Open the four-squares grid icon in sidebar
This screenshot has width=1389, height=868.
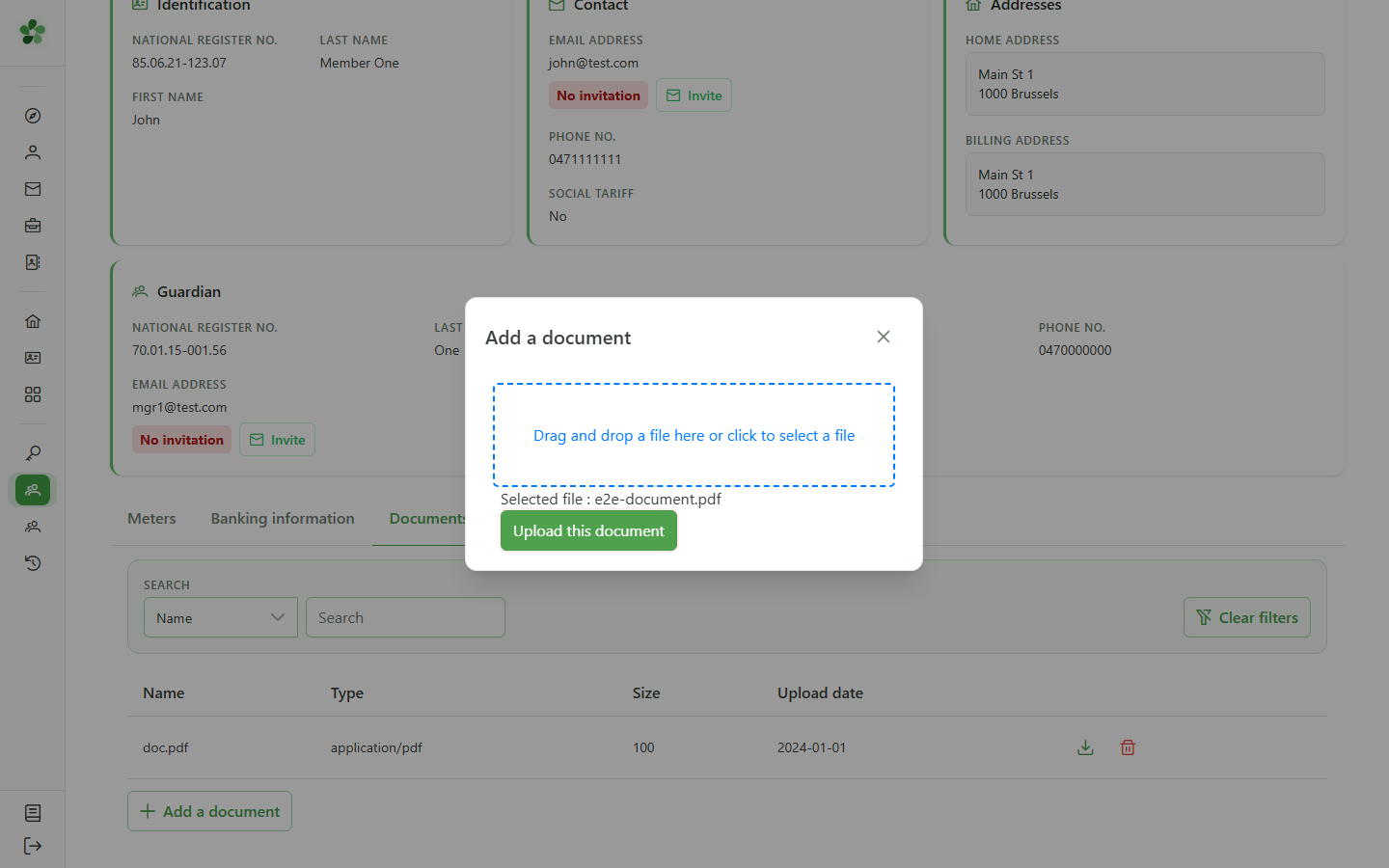tap(33, 394)
